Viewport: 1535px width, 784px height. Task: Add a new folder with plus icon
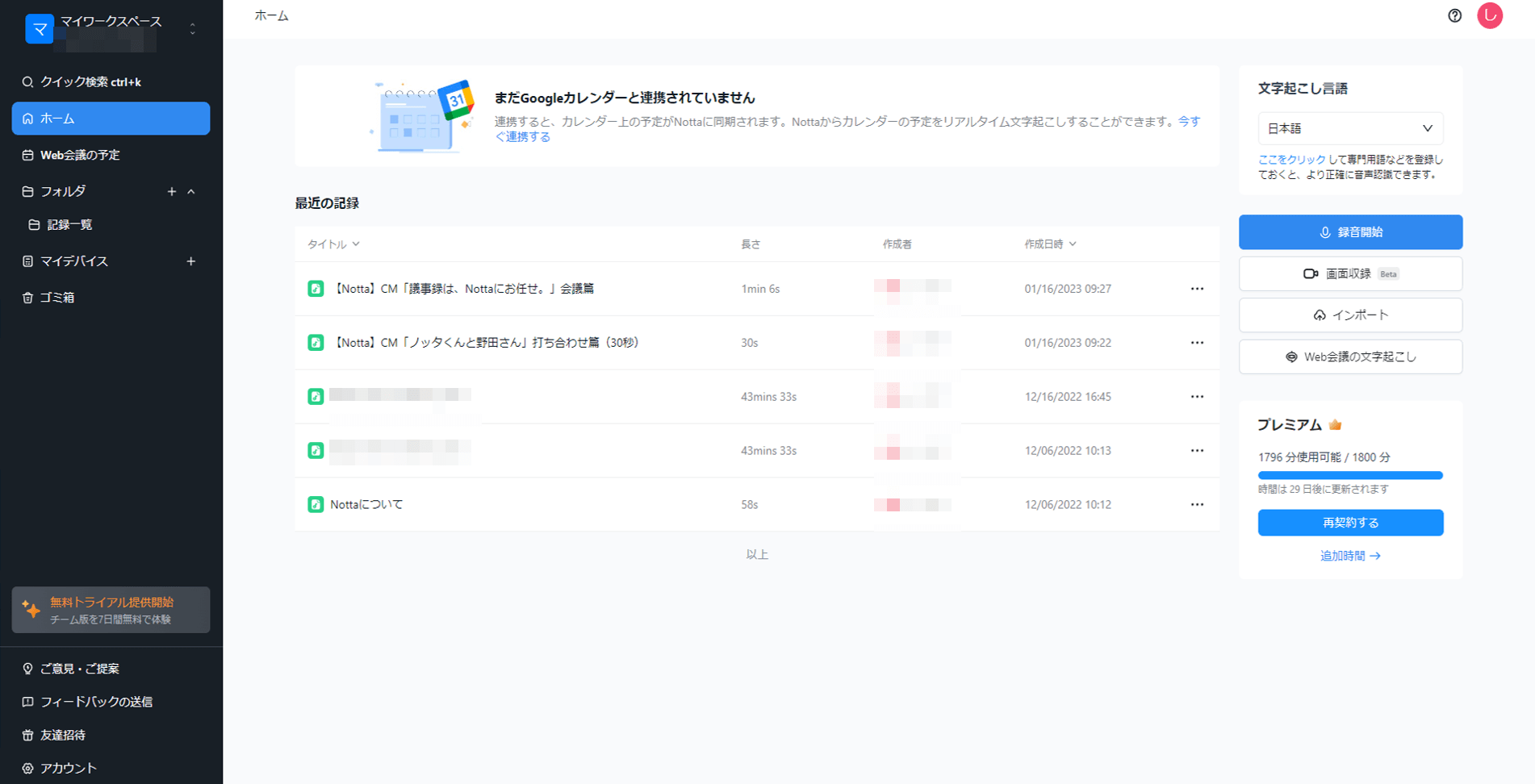pos(171,191)
